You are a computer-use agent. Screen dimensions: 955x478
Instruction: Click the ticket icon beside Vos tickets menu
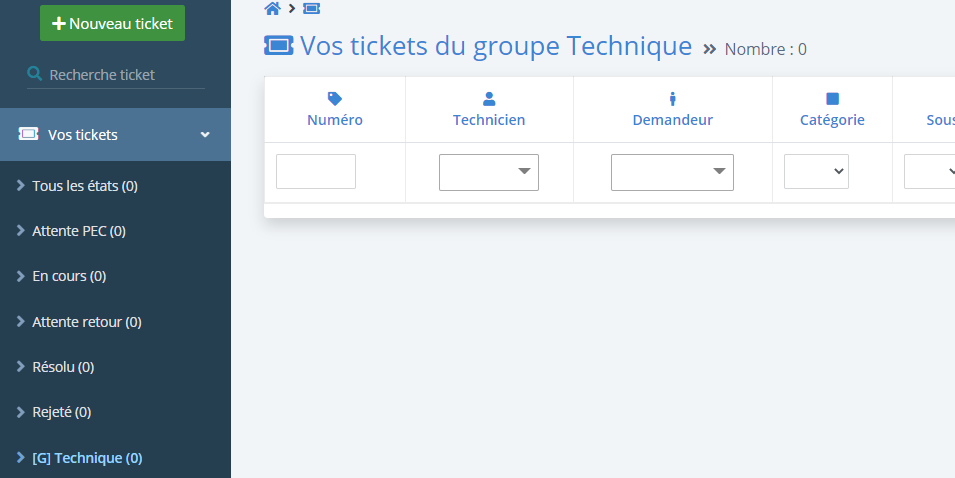pos(29,134)
